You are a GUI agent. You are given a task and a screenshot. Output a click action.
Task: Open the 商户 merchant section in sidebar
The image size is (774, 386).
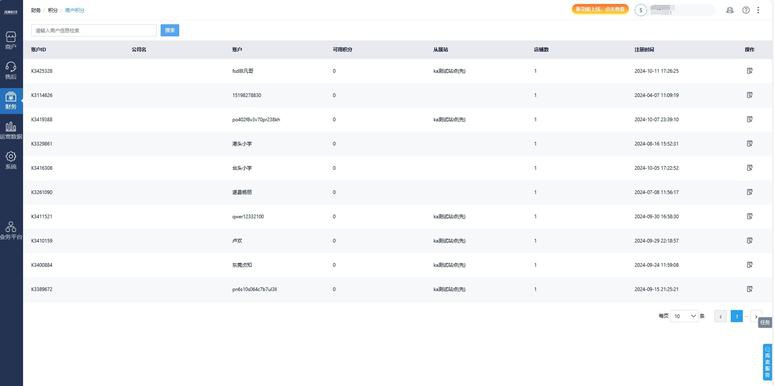11,40
